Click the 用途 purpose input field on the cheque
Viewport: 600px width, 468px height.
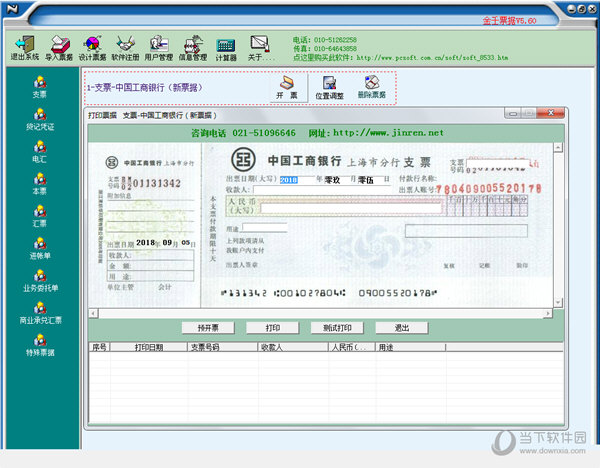(x=264, y=228)
